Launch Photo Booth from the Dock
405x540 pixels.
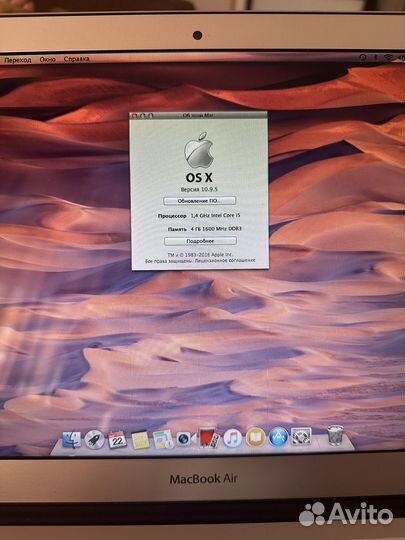pyautogui.click(x=209, y=438)
